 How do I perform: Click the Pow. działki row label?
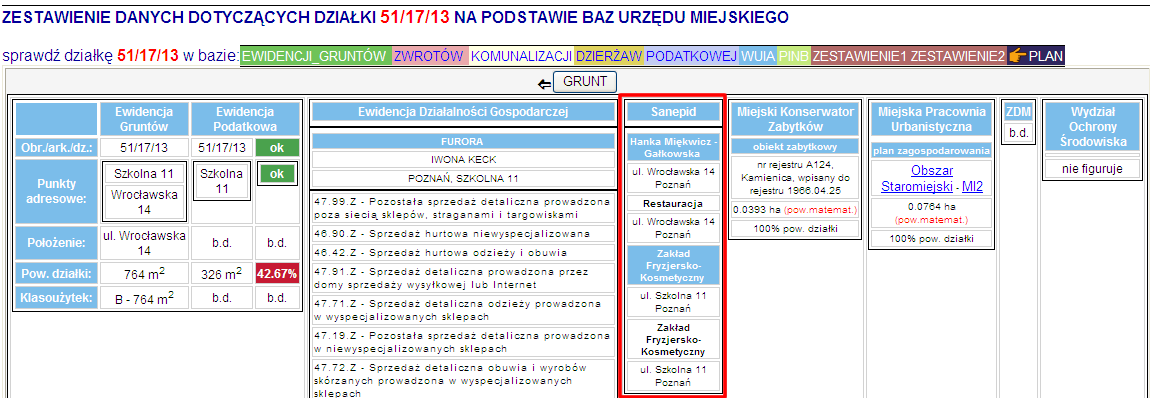click(x=56, y=273)
